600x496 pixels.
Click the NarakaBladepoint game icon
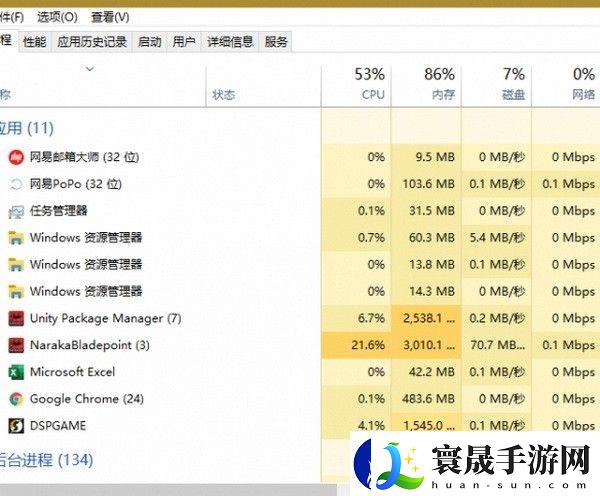pos(15,345)
